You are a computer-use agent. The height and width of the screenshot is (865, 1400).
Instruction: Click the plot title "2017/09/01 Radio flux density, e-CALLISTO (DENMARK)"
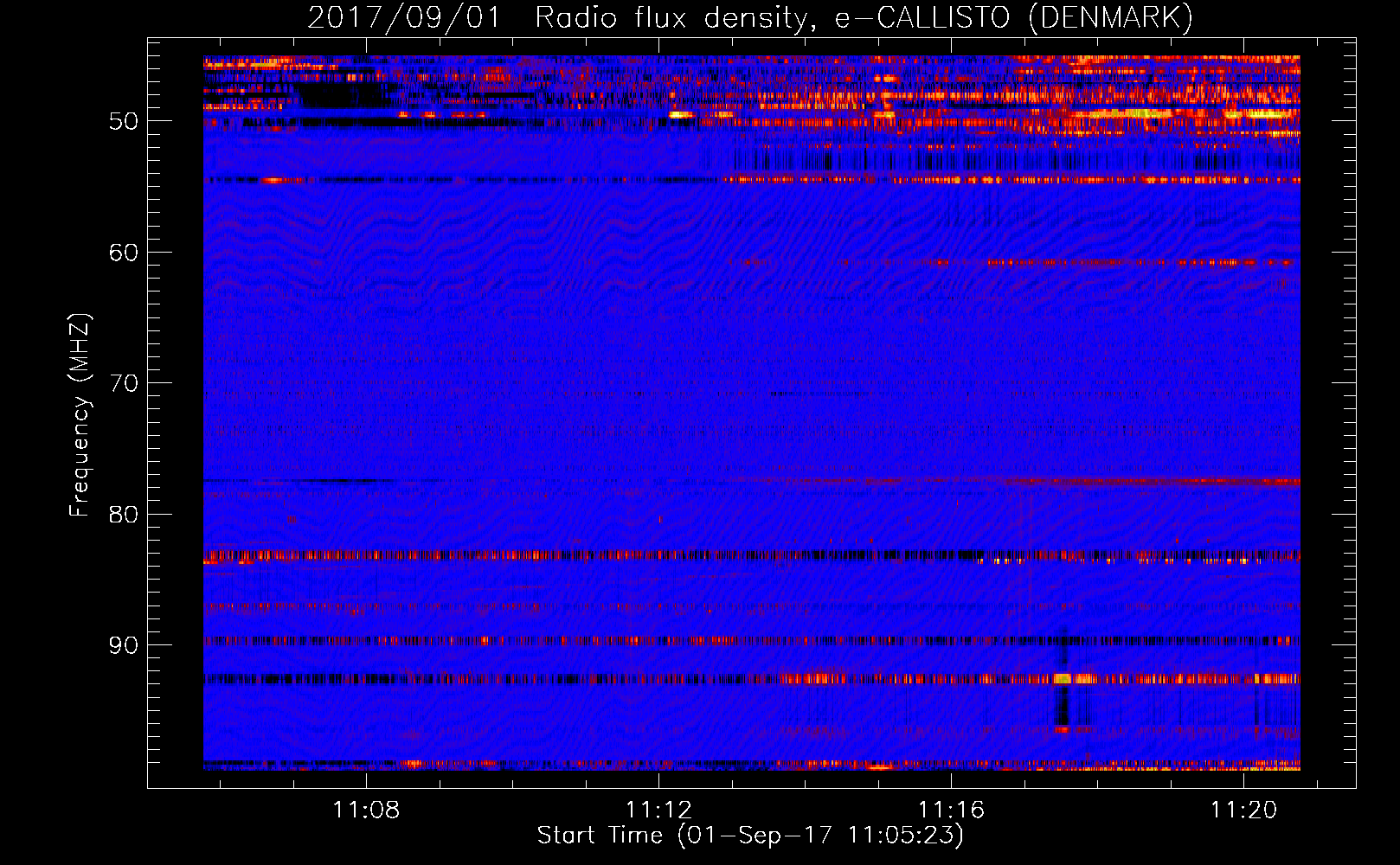pyautogui.click(x=750, y=17)
